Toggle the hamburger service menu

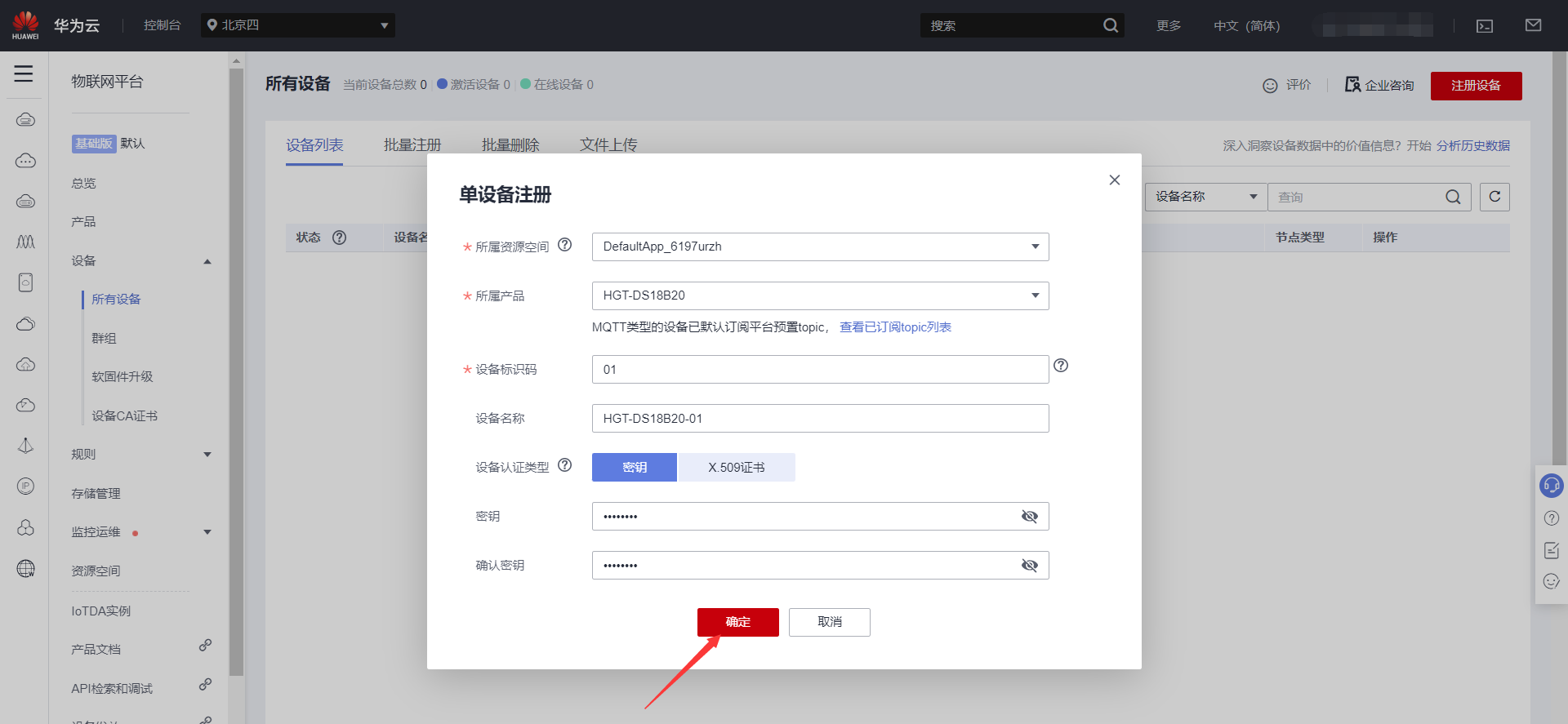coord(24,73)
